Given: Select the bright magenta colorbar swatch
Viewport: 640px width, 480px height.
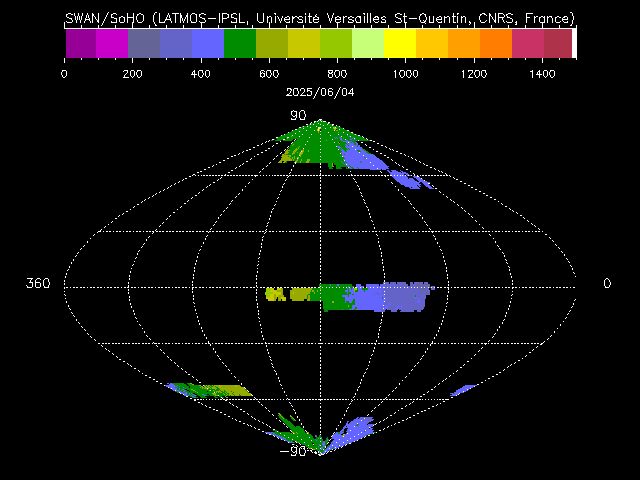Looking at the screenshot, I should tap(112, 43).
